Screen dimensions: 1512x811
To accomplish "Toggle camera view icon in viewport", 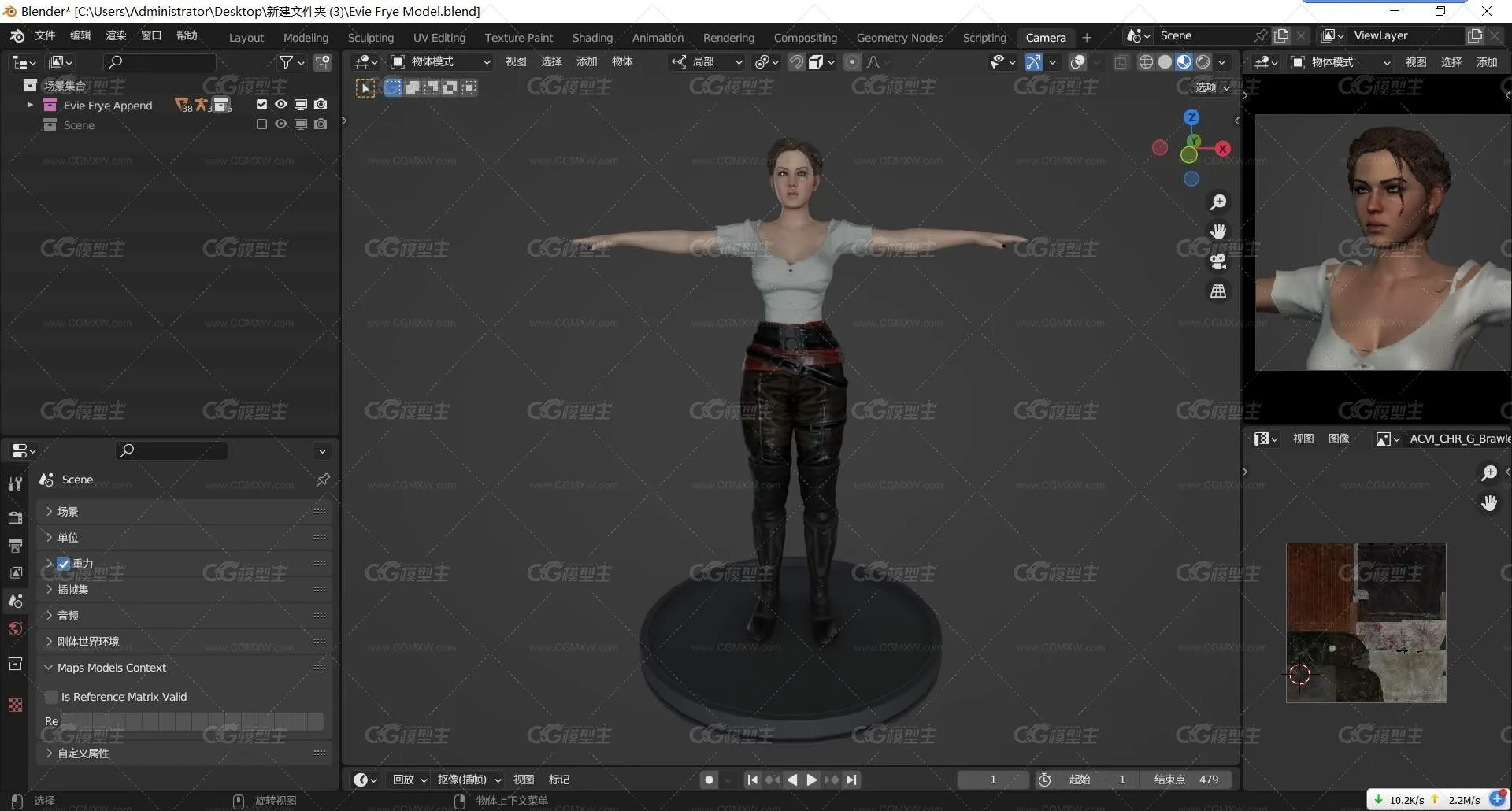I will pos(1218,261).
